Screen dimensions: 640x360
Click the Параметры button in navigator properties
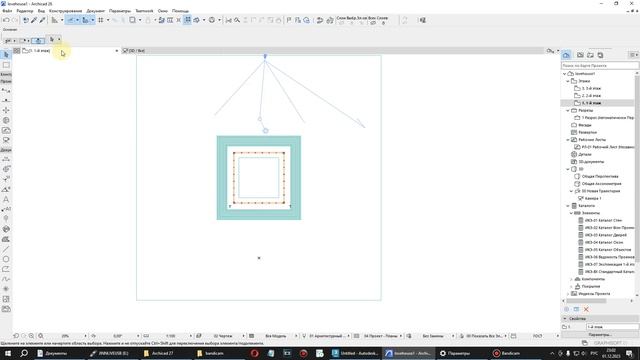[x=600, y=335]
